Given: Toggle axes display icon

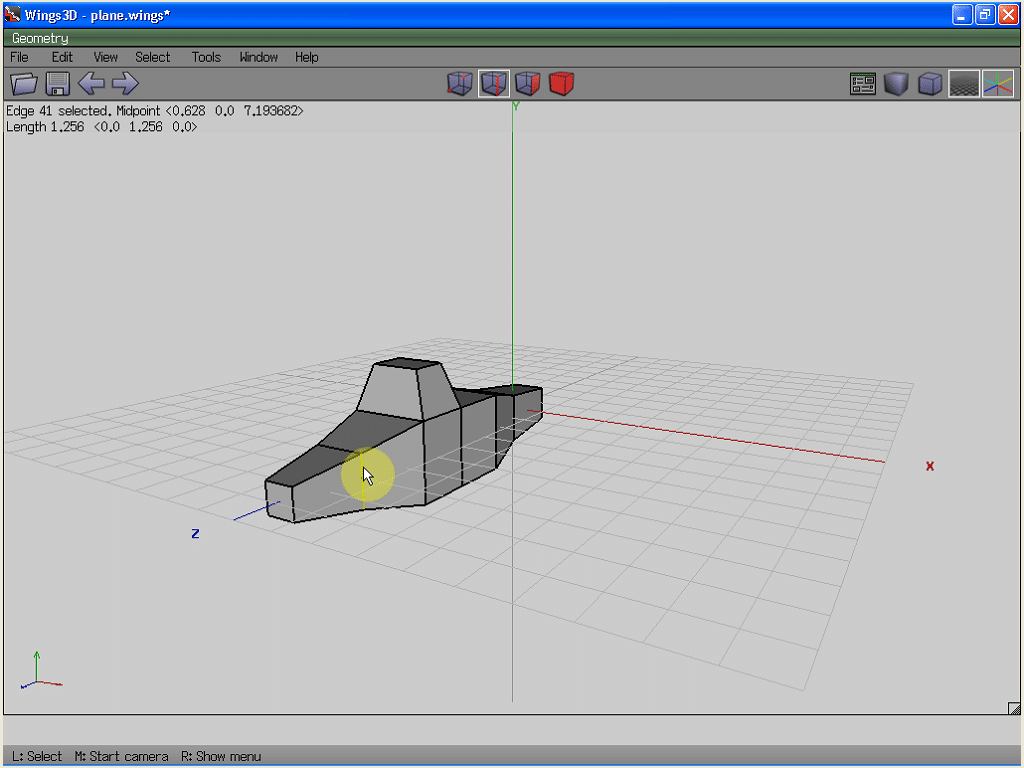Looking at the screenshot, I should pyautogui.click(x=998, y=84).
